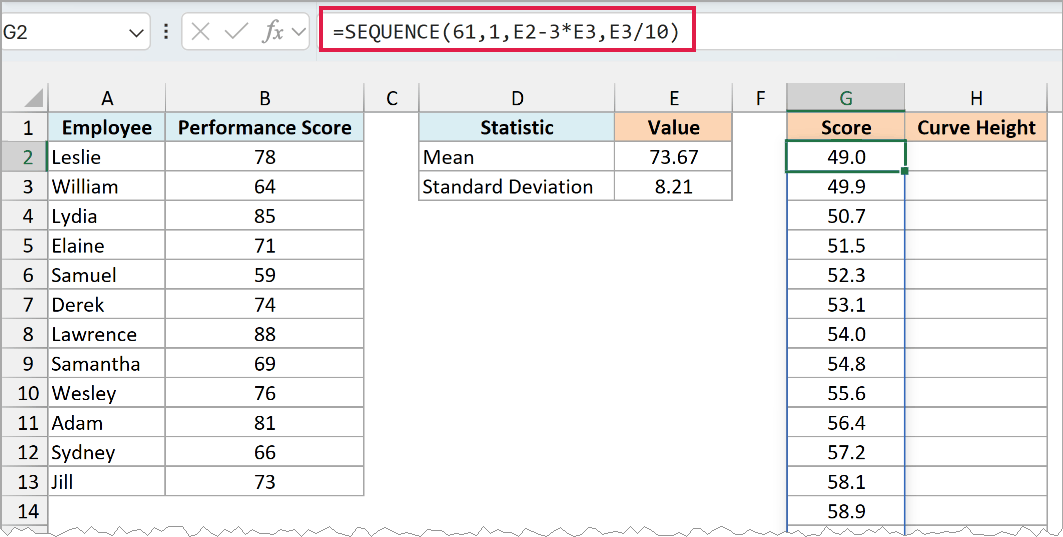This screenshot has height=537, width=1063.
Task: Select the cell containing 'William'
Action: click(106, 186)
